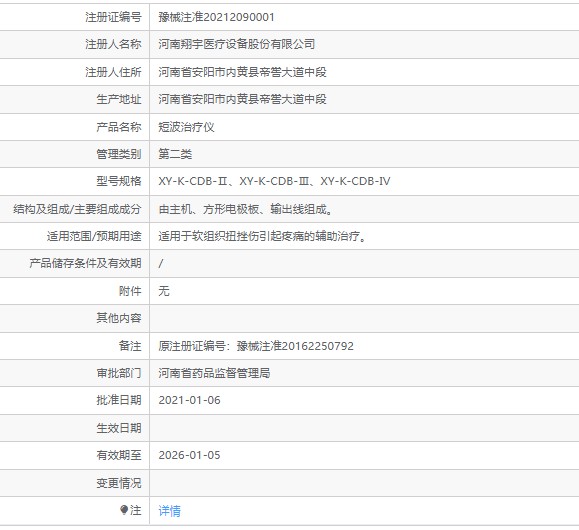Click the original registration number 豫械注准20162250792
Image resolution: width=579 pixels, height=530 pixels.
[x=295, y=346]
